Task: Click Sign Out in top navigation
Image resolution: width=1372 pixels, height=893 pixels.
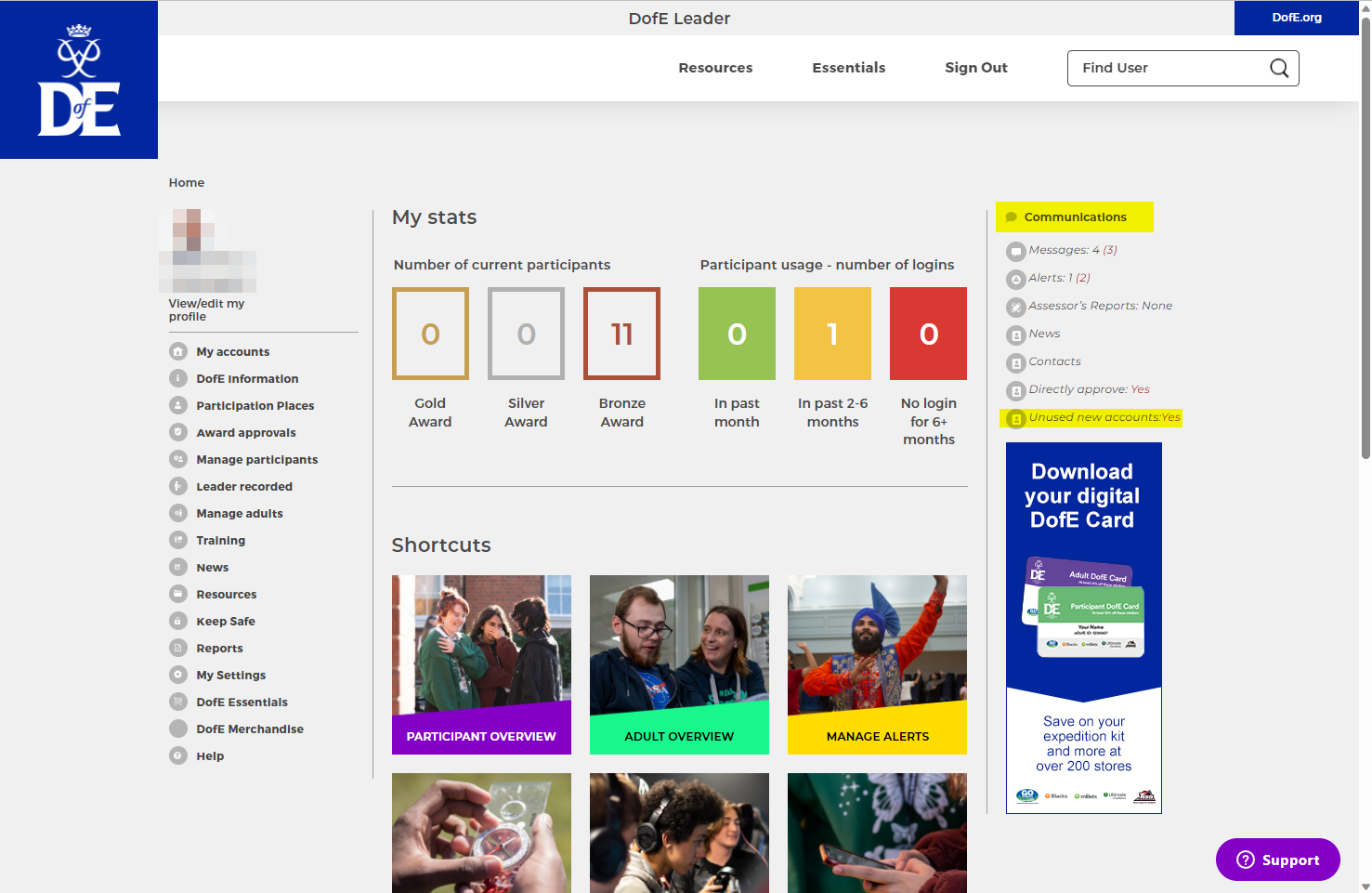Action: click(x=976, y=68)
